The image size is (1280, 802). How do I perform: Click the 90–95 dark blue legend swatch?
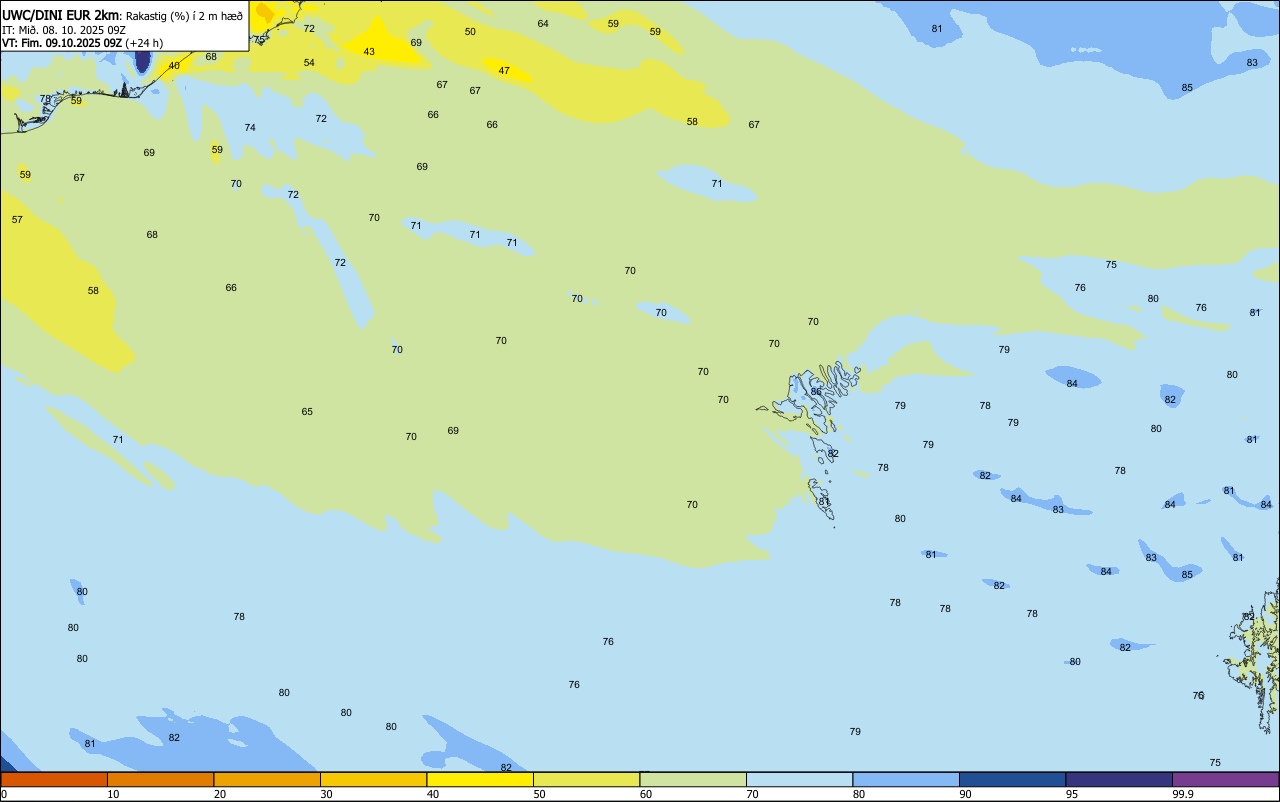1012,779
